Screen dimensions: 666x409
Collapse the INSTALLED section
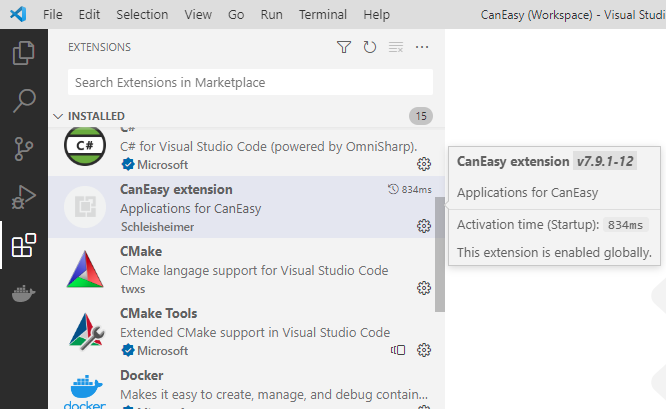(x=58, y=116)
